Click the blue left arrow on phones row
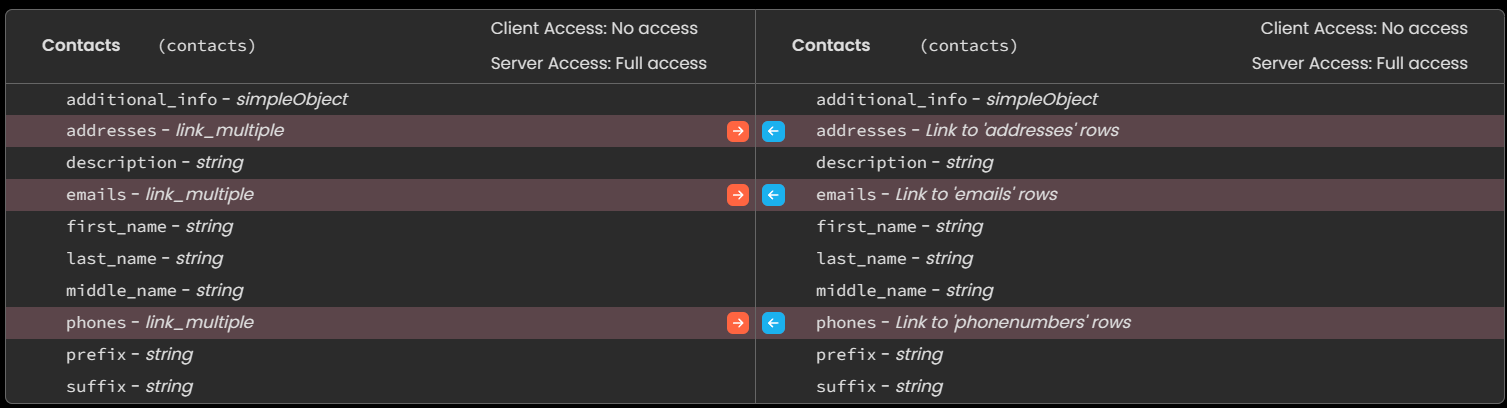 pos(773,323)
